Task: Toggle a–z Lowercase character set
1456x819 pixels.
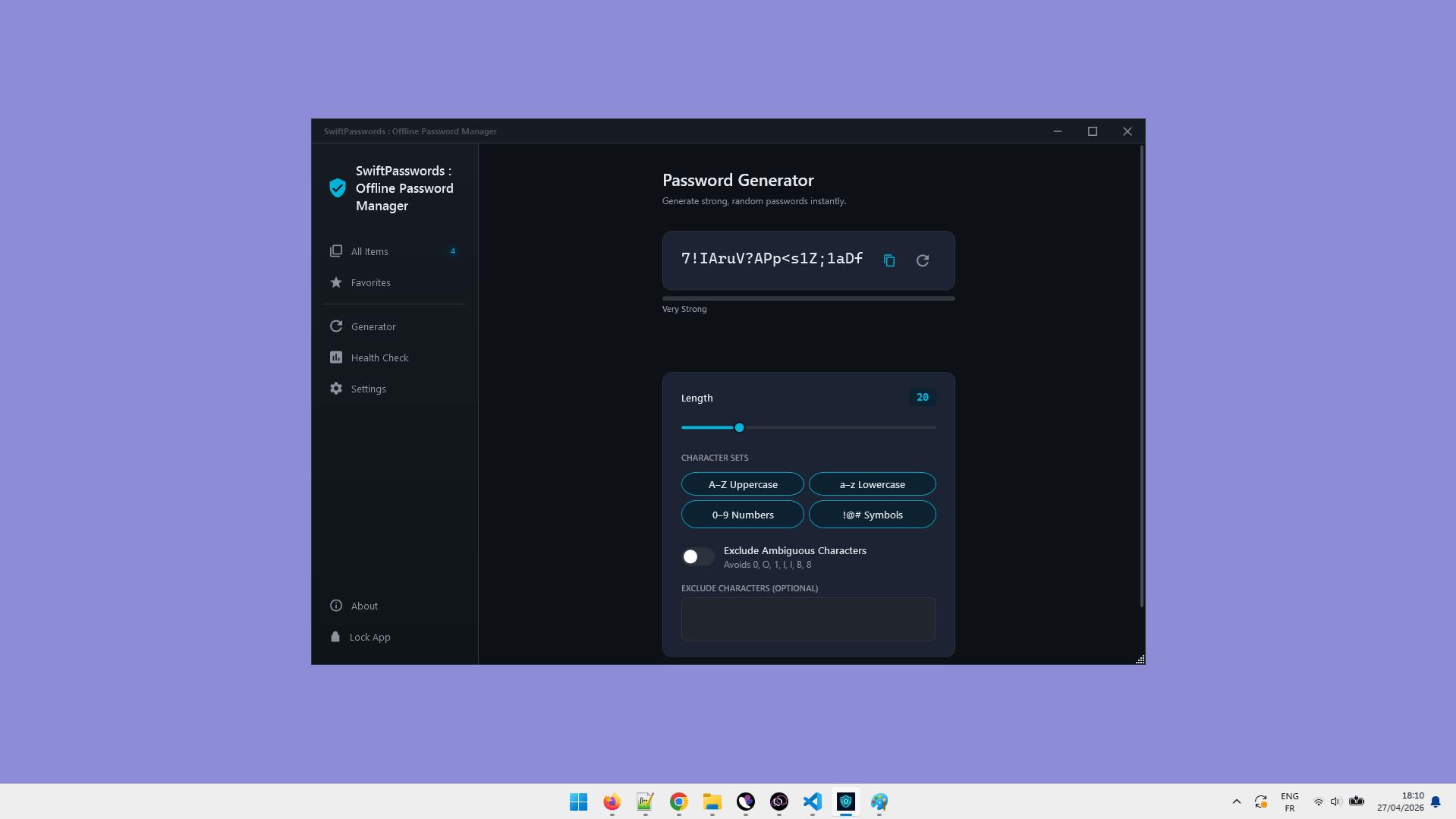Action: pos(873,484)
